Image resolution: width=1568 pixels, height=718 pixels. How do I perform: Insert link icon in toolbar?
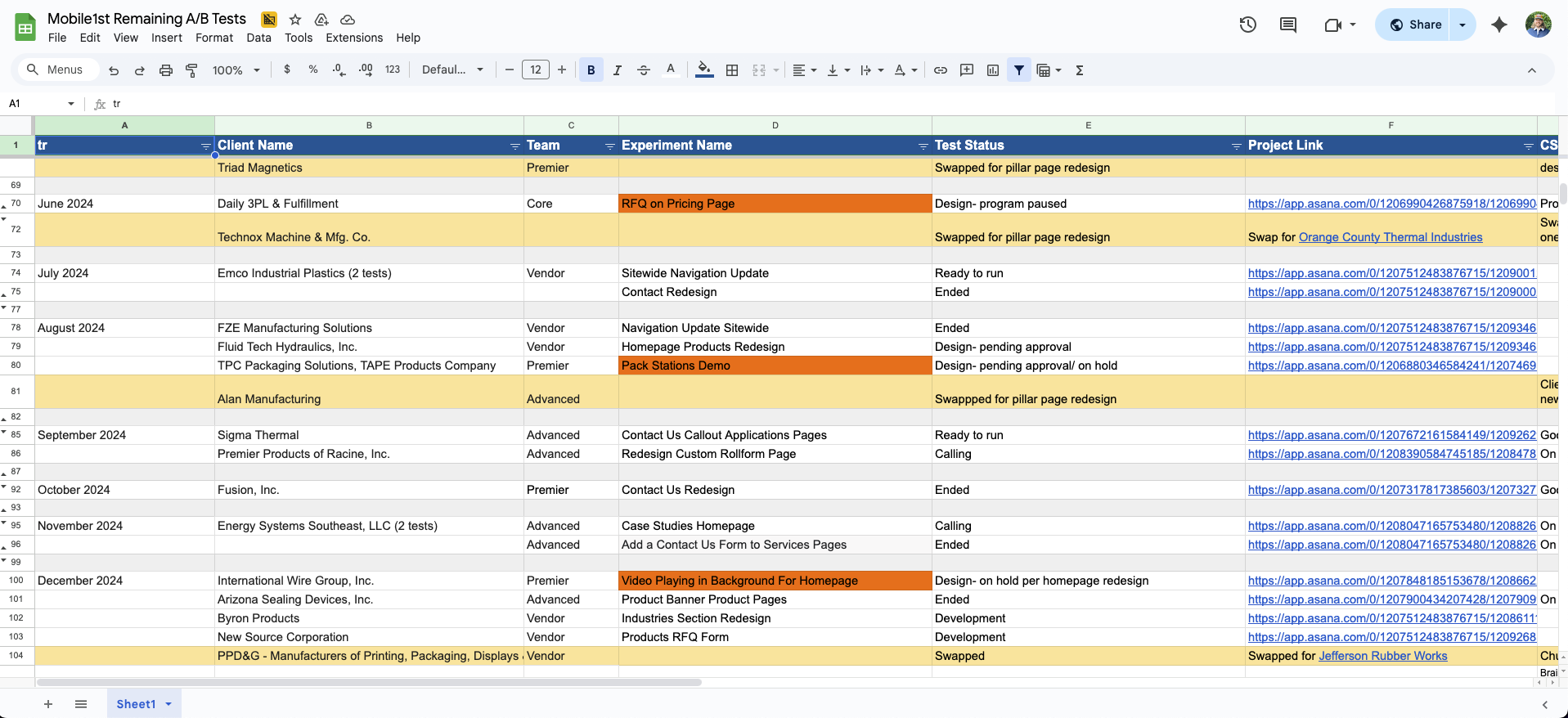[x=941, y=70]
